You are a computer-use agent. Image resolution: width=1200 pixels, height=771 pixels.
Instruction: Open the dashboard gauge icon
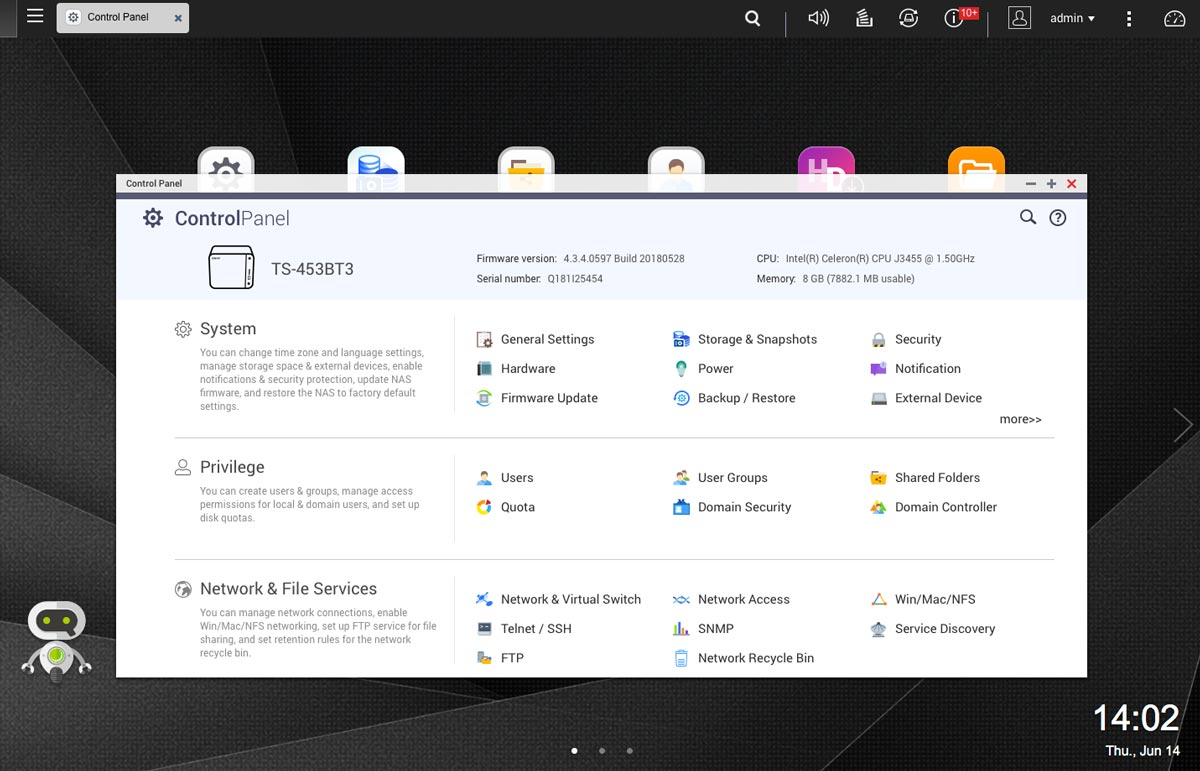[x=1174, y=18]
